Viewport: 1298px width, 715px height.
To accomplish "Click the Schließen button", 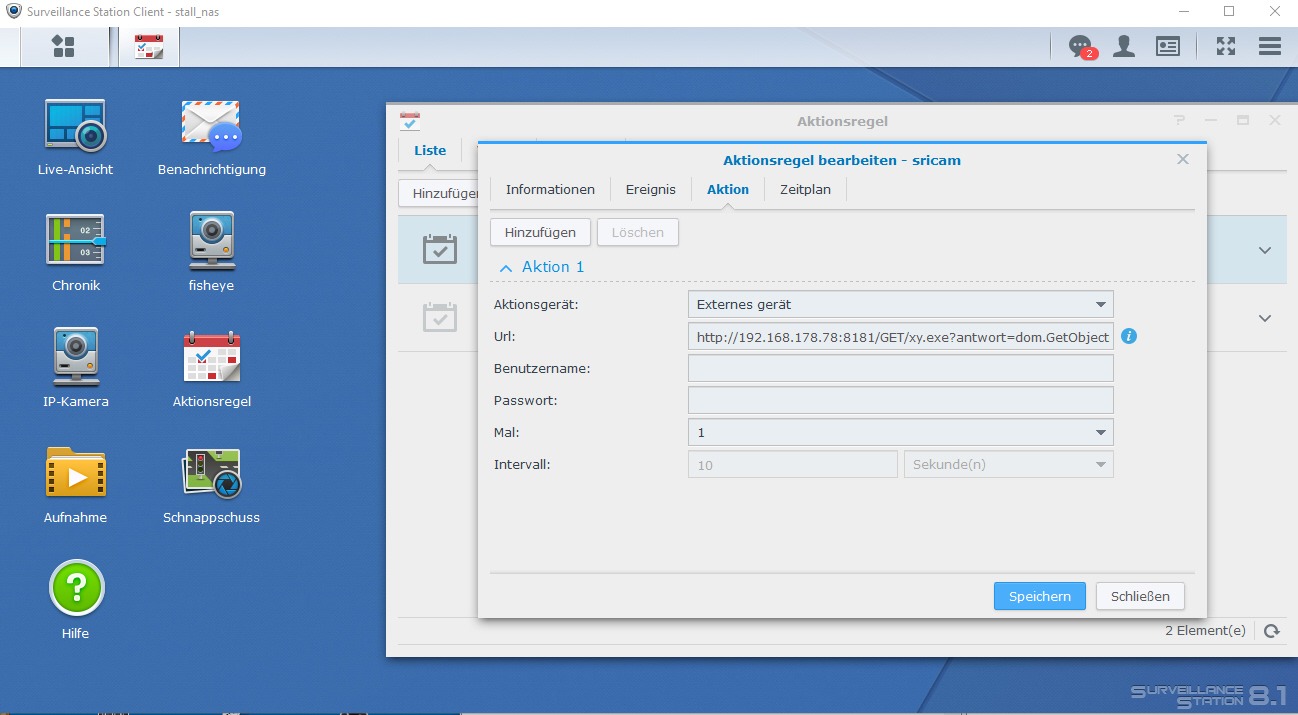I will click(x=1140, y=596).
